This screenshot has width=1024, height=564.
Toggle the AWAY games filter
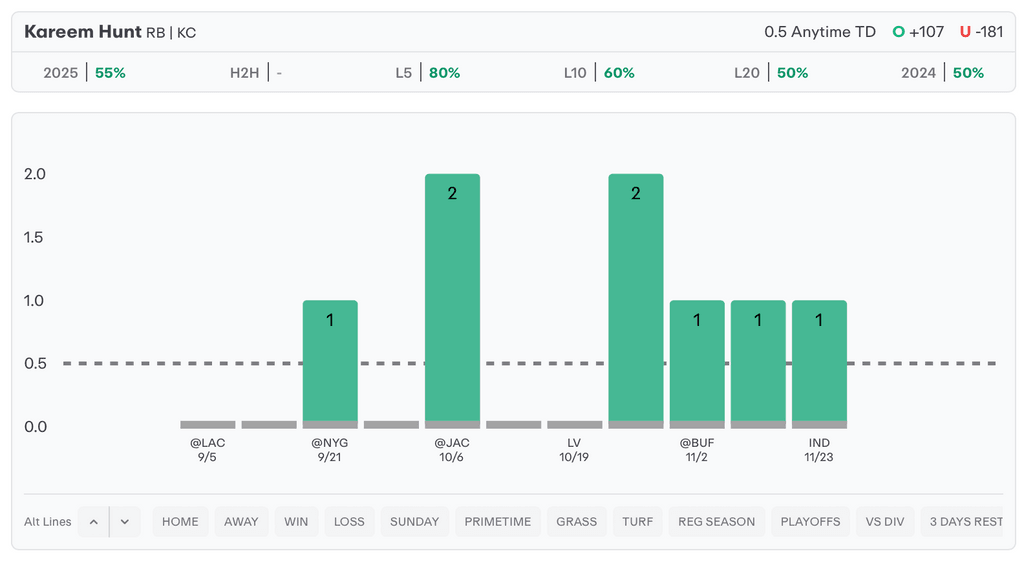pos(241,522)
